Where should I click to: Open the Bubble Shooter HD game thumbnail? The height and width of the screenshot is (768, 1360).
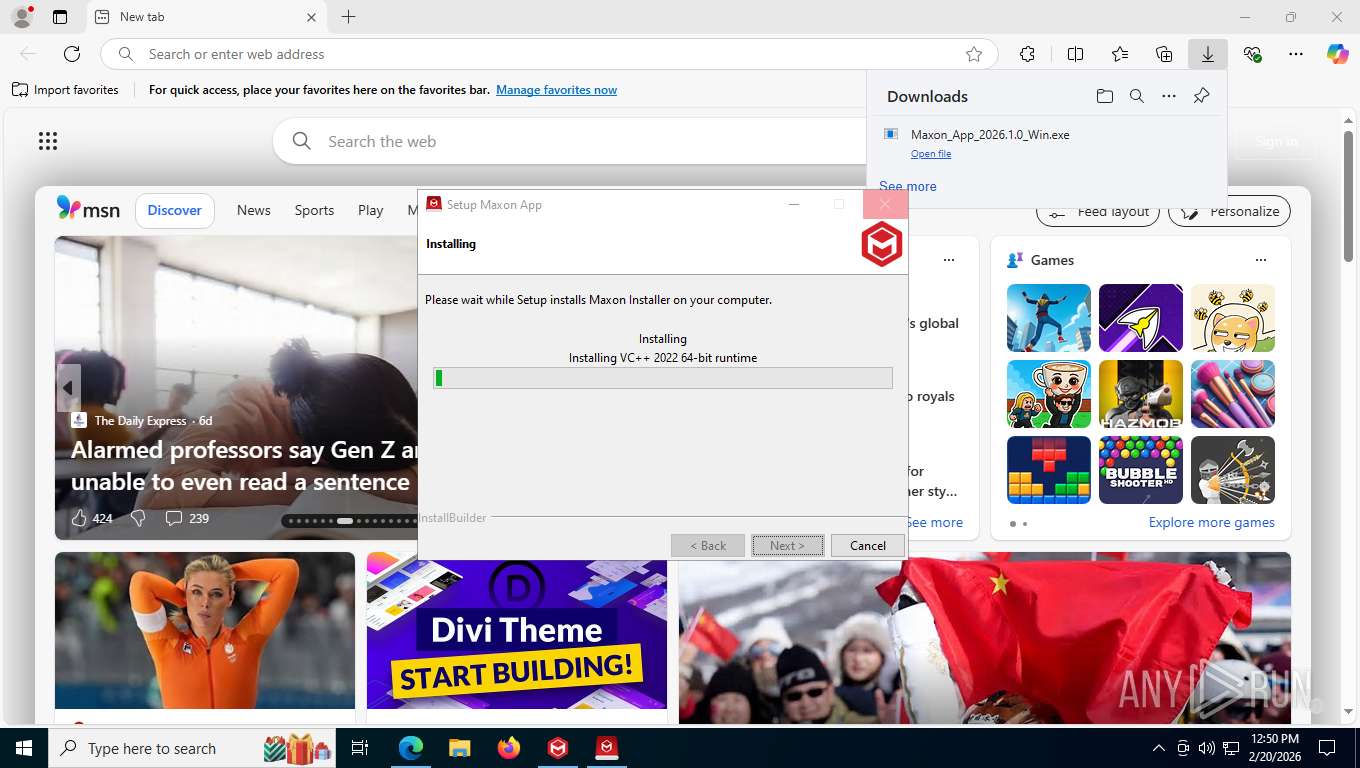[x=1140, y=470]
